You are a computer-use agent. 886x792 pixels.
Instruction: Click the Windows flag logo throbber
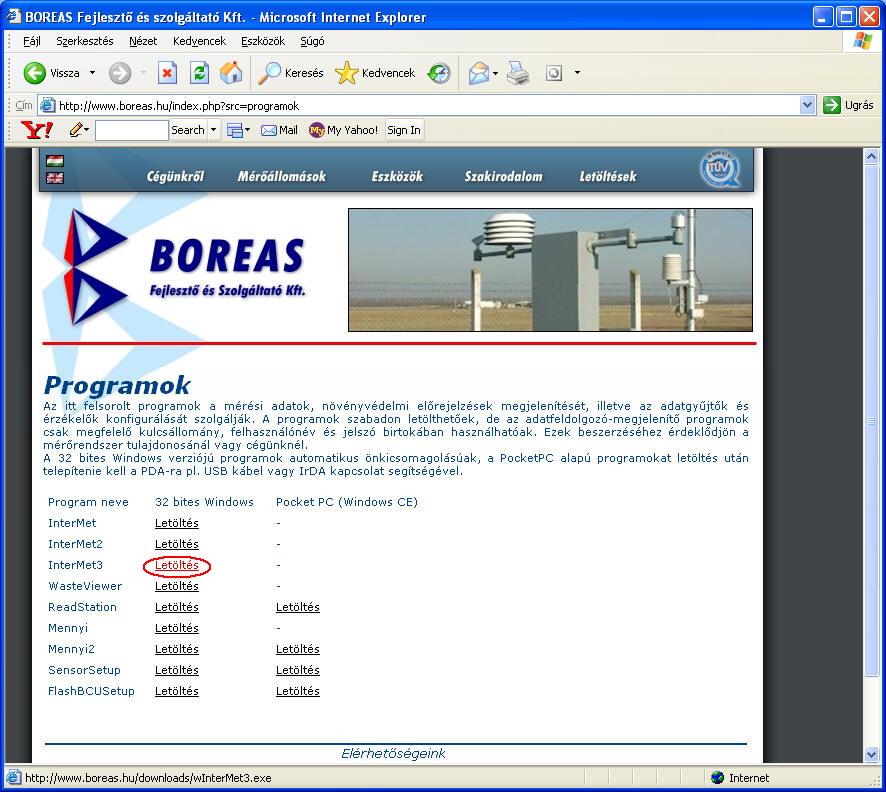tap(862, 41)
